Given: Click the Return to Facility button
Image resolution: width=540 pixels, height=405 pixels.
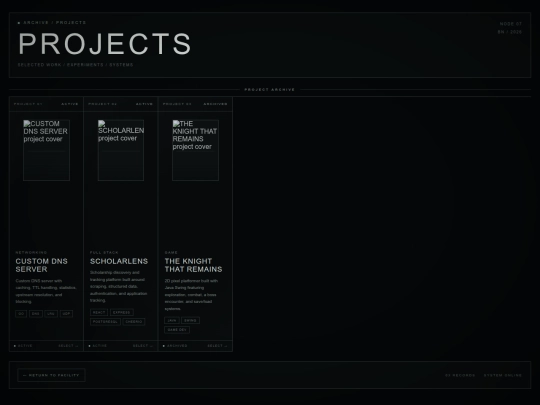Looking at the screenshot, I should pos(51,375).
